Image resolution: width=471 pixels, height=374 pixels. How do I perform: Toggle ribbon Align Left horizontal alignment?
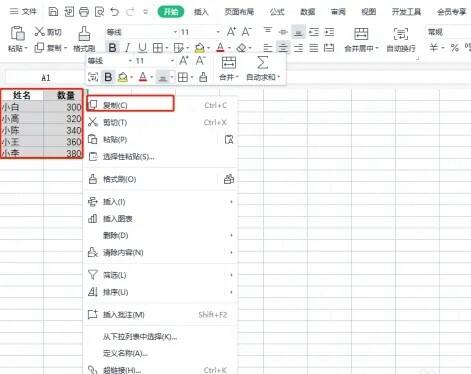click(268, 48)
